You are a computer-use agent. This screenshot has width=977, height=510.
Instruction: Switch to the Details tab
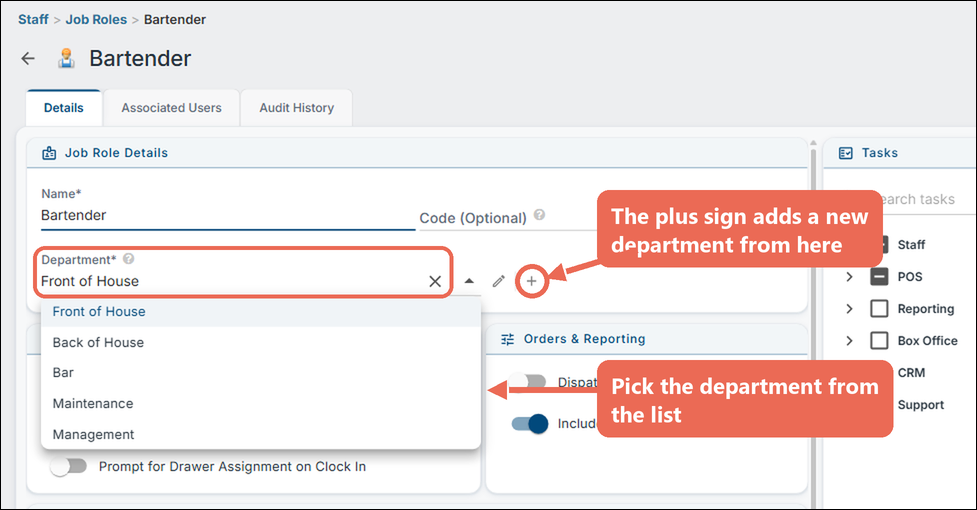tap(64, 108)
